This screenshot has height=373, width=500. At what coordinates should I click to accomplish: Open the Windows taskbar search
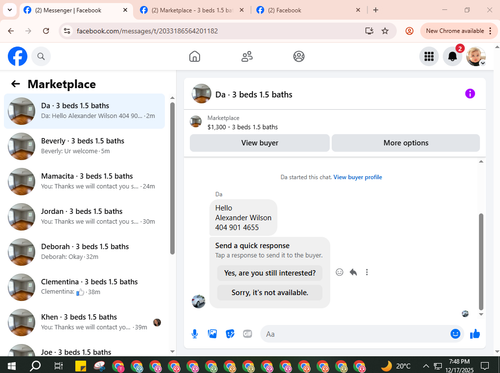coord(35,366)
